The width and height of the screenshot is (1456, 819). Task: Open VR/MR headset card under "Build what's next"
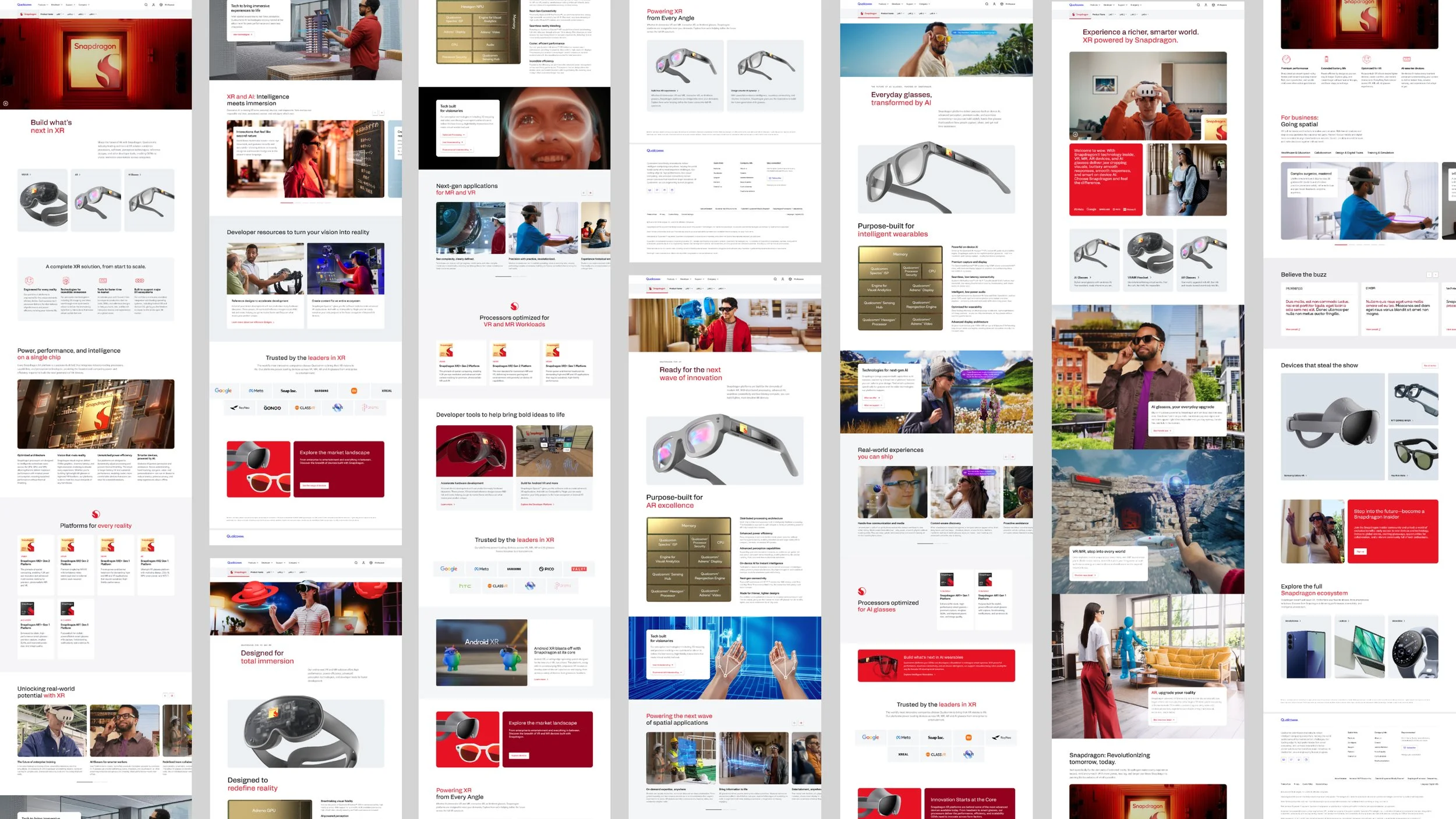[x=42, y=201]
